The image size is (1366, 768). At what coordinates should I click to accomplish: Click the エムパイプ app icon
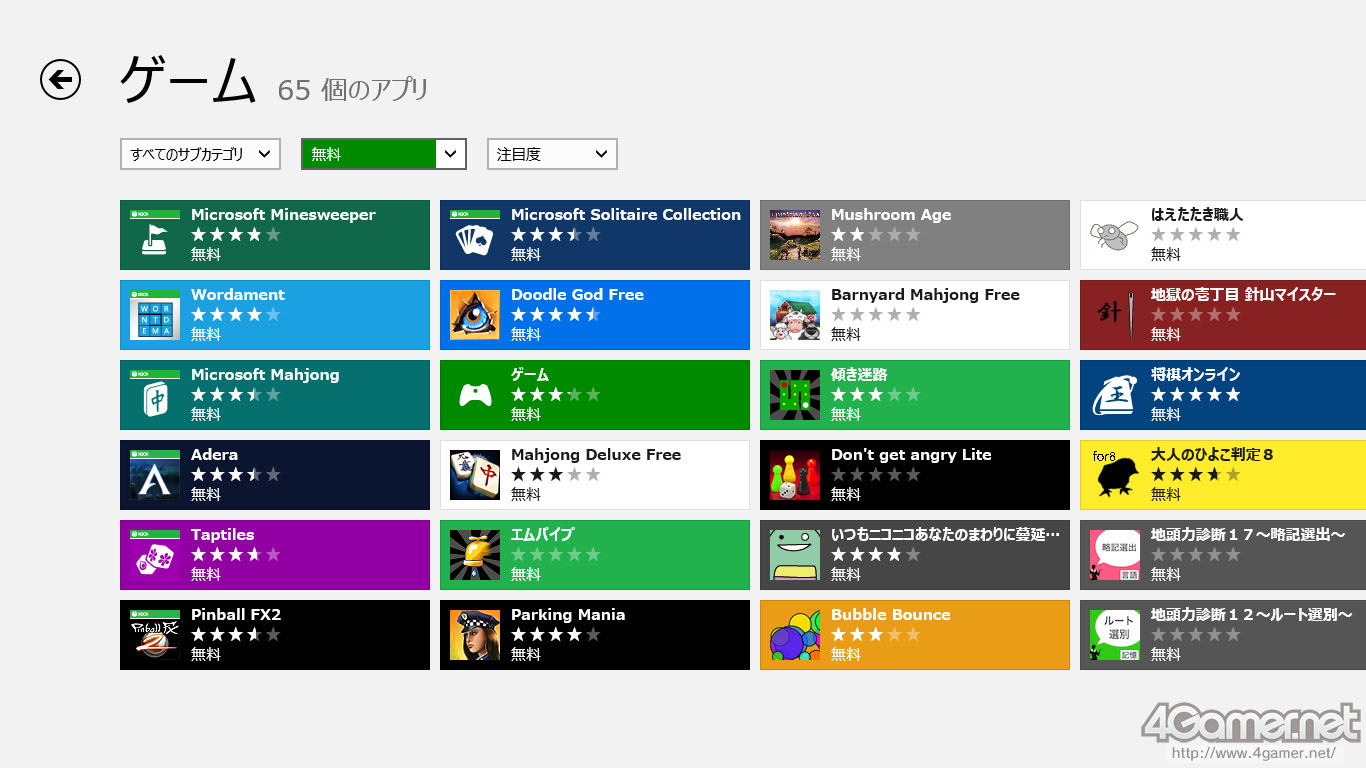tap(475, 555)
